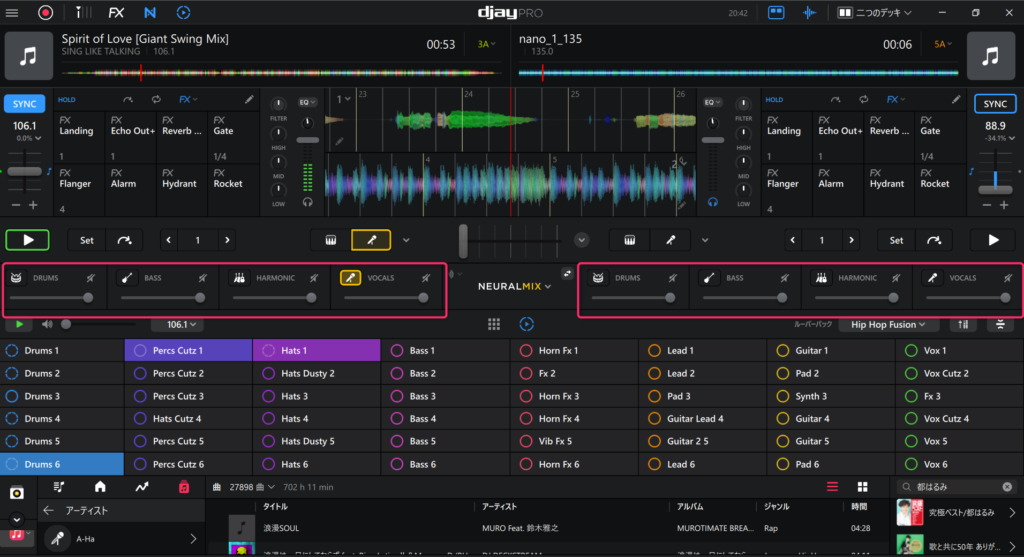Select the left deck drums stem icon
Viewport: 1024px width, 557px height.
16,277
